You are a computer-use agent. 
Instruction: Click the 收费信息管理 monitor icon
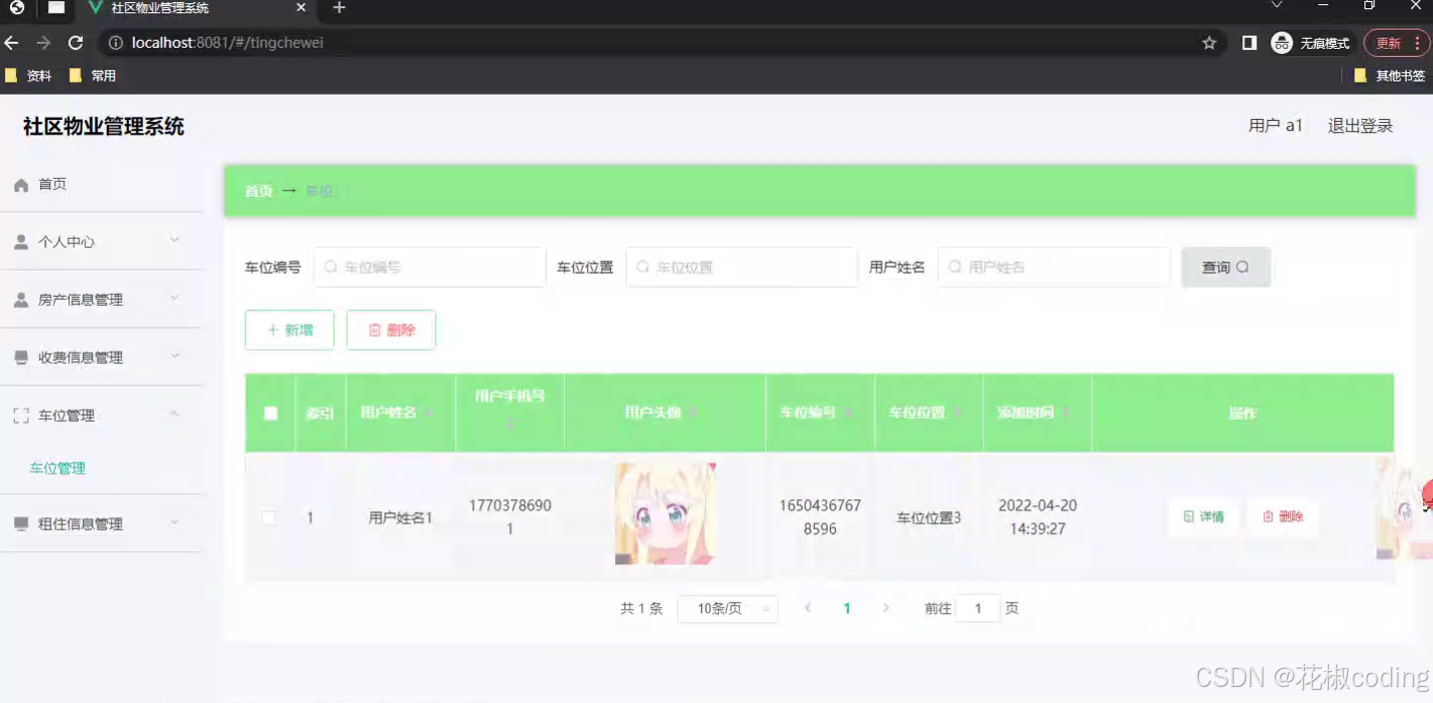[21, 356]
